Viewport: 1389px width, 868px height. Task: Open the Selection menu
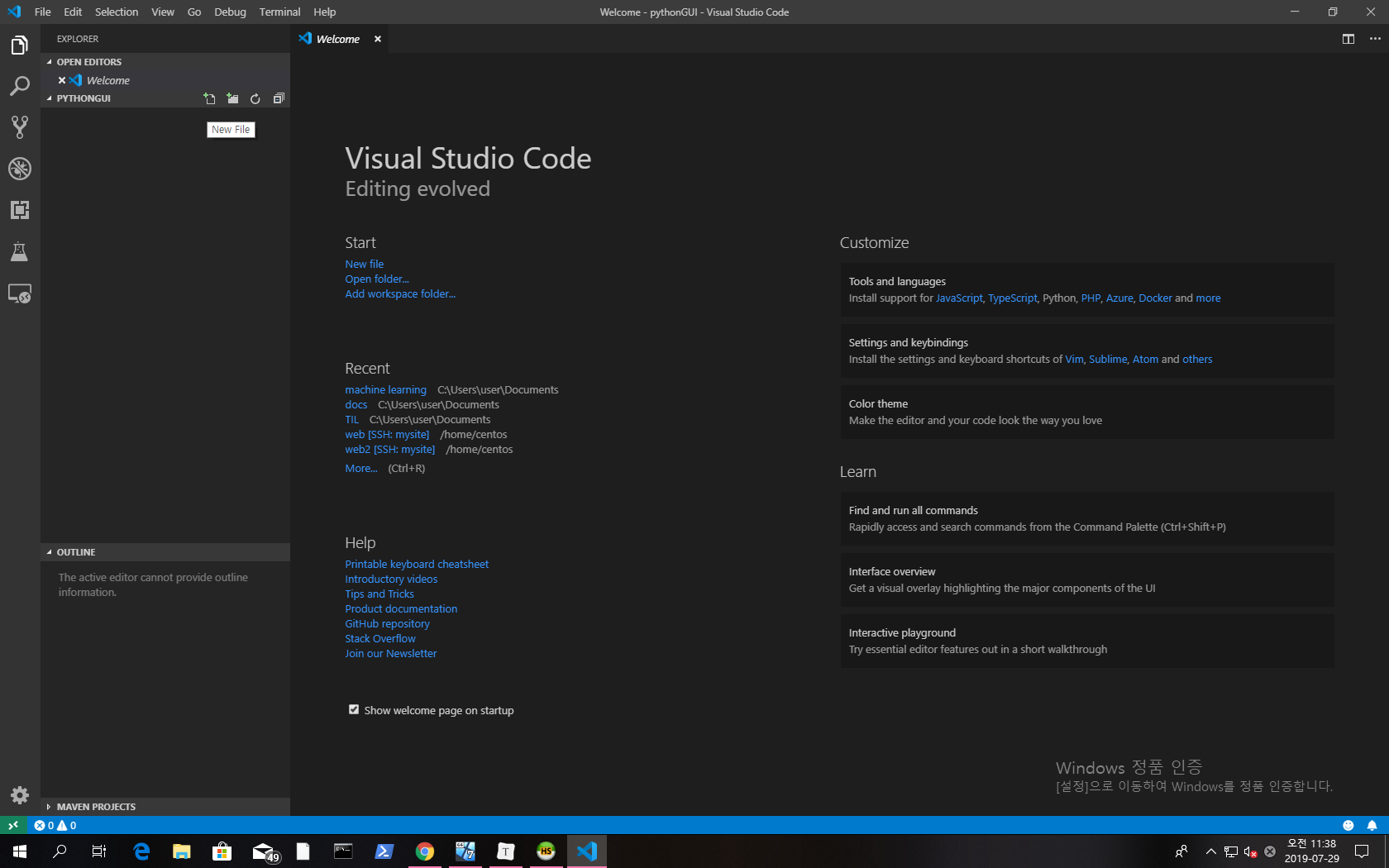coord(117,12)
